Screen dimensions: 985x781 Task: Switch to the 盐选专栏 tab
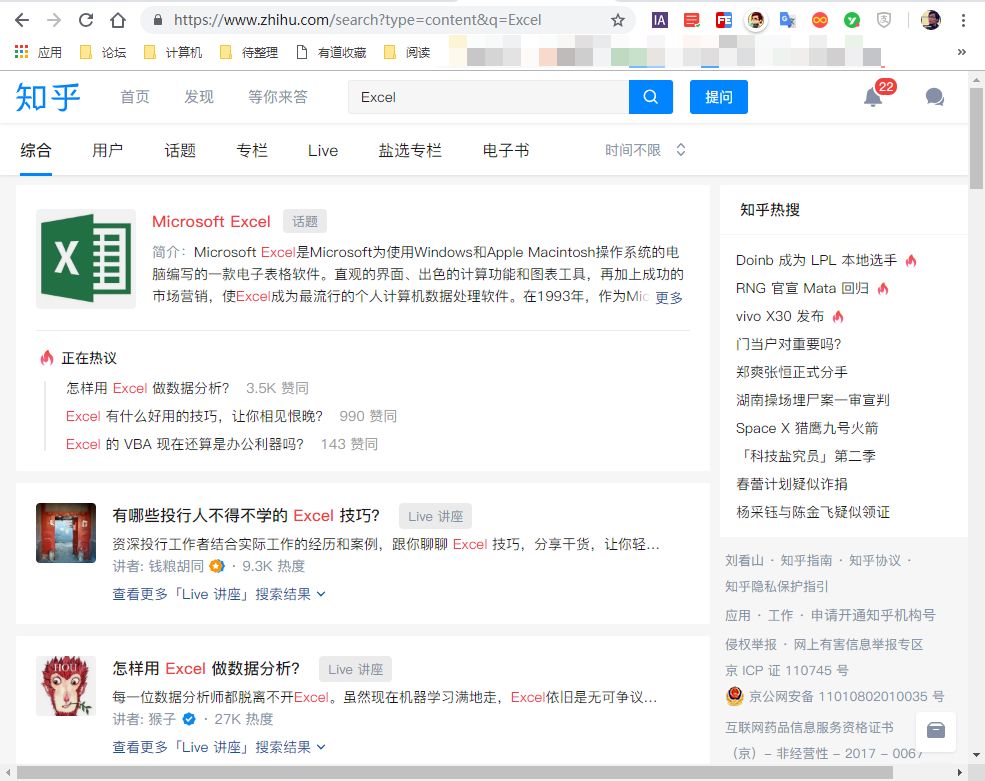[x=410, y=150]
